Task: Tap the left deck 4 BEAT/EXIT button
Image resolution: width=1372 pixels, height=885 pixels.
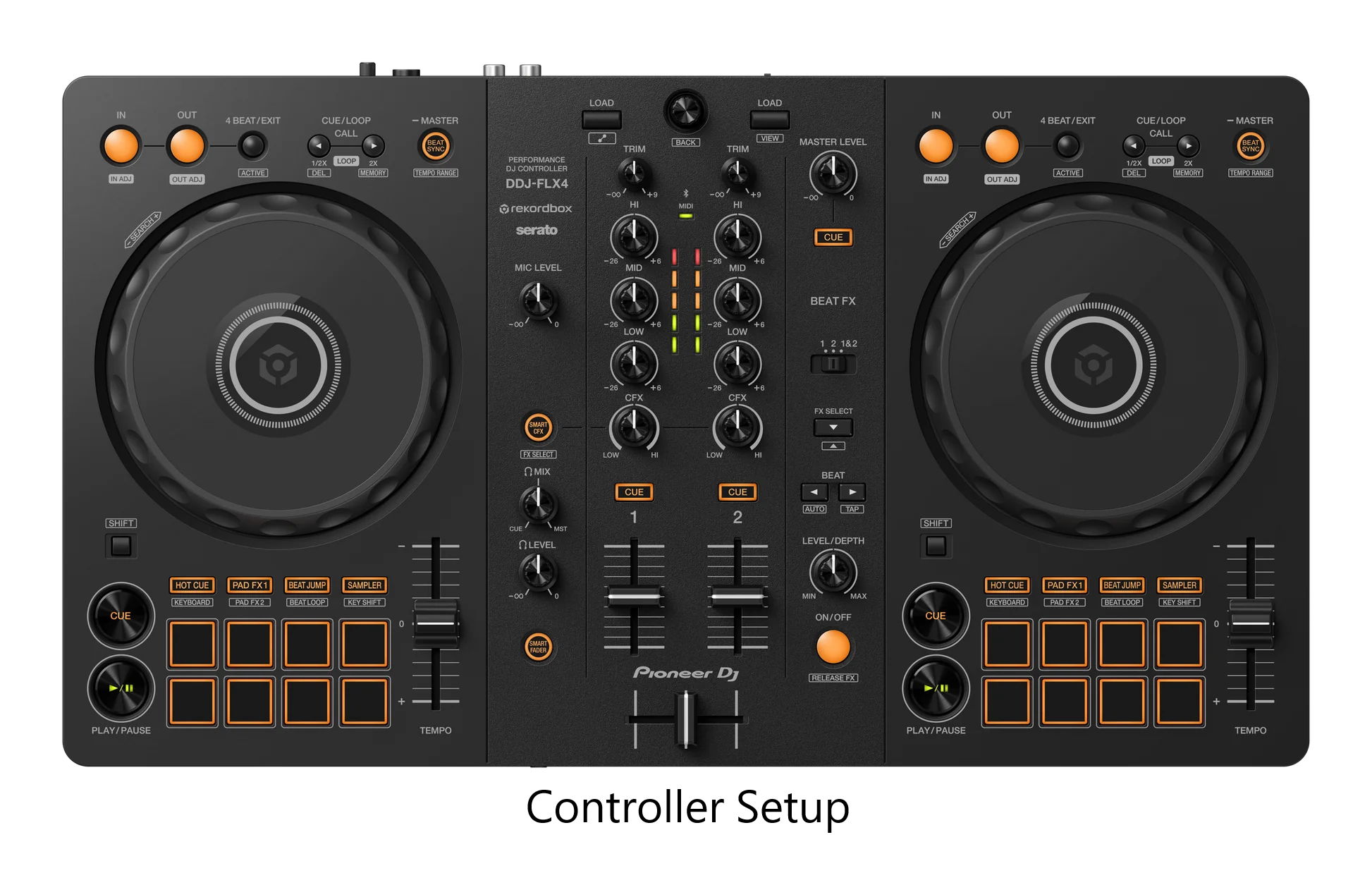Action: point(252,146)
